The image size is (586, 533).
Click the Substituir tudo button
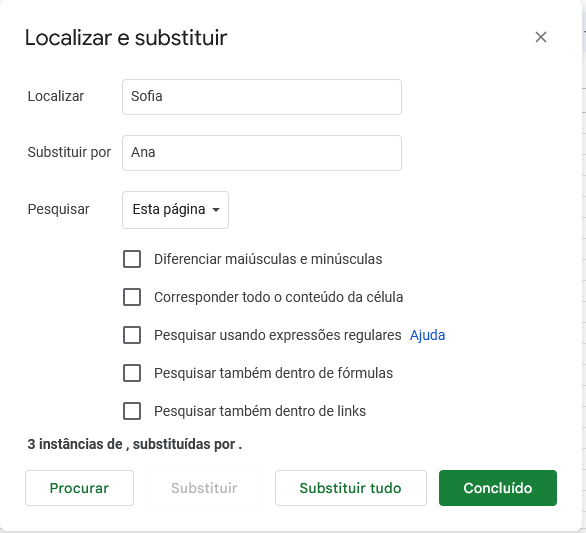click(x=351, y=488)
